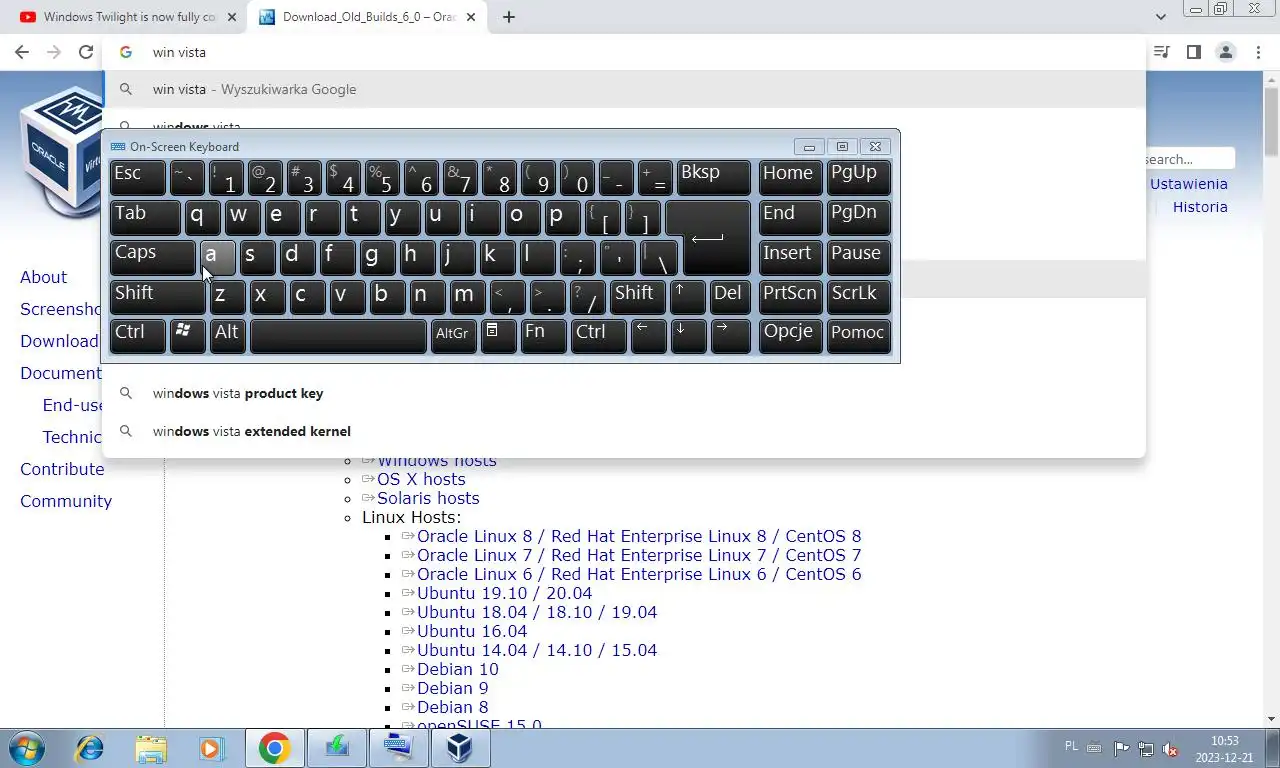Click the space bar on on-screen keyboard
1280x768 pixels.
[x=338, y=336]
